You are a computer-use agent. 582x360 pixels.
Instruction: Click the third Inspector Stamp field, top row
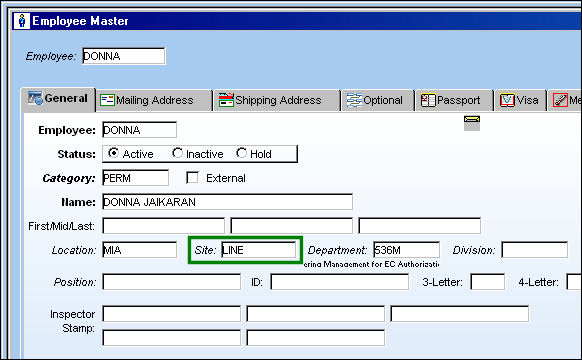coord(460,314)
